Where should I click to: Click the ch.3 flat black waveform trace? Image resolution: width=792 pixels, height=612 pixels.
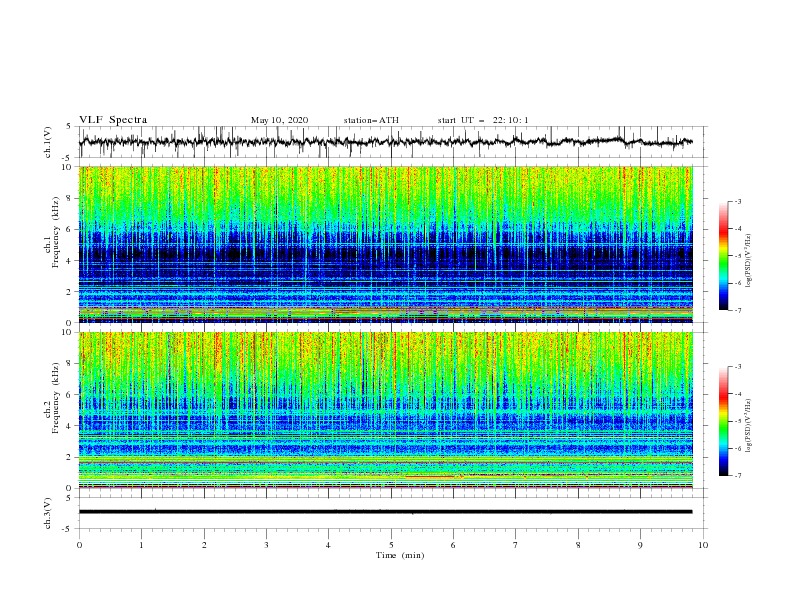coord(385,512)
